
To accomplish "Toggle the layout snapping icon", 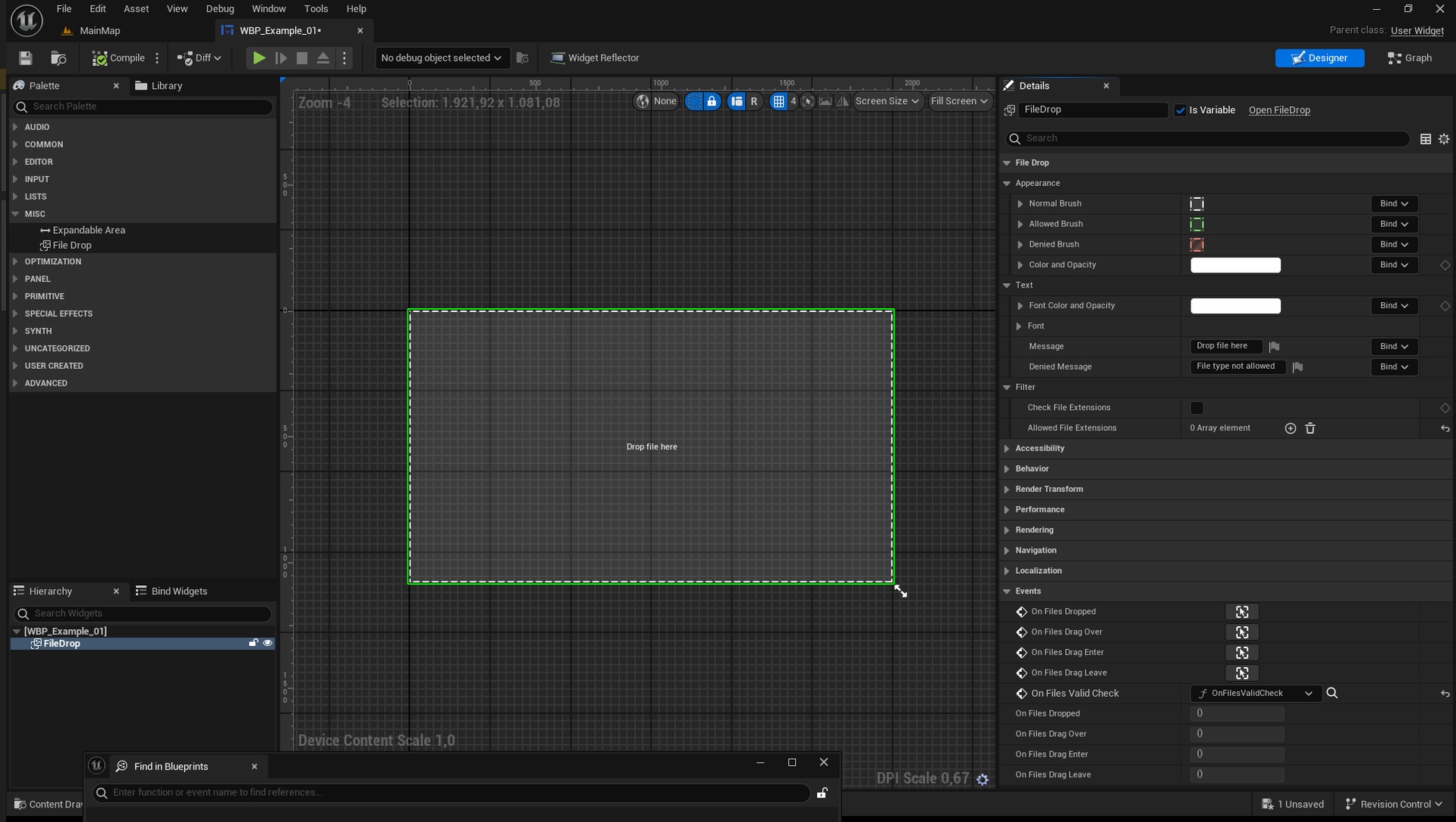I will pyautogui.click(x=737, y=101).
